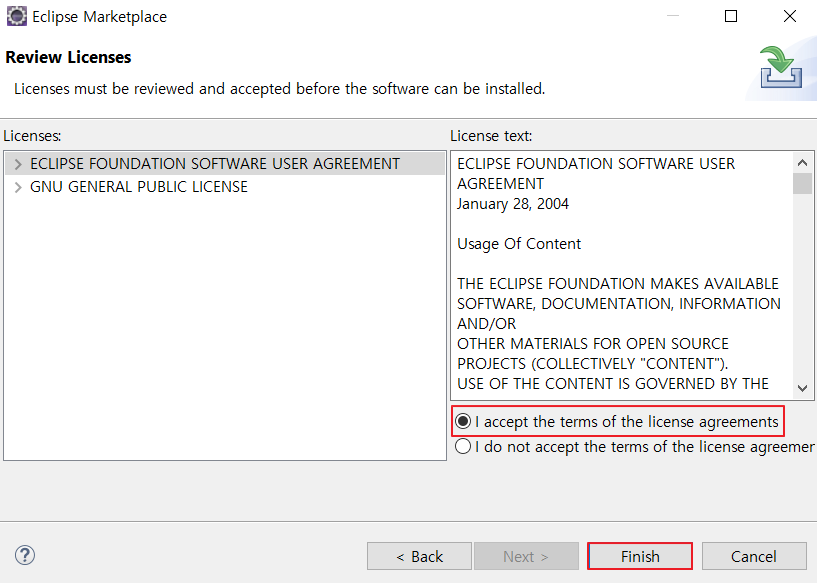
Task: Select the GNU GENERAL PUBLIC LICENSE row
Action: click(x=225, y=187)
